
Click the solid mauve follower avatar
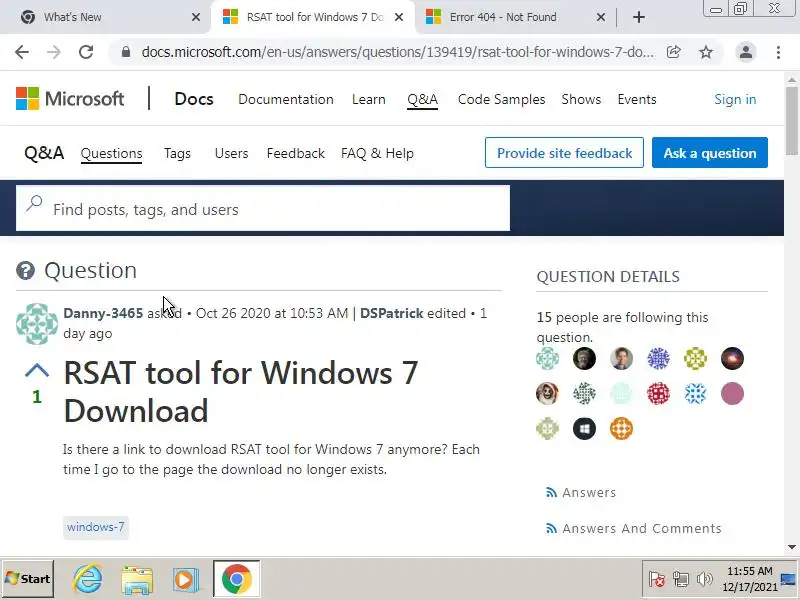pos(732,393)
